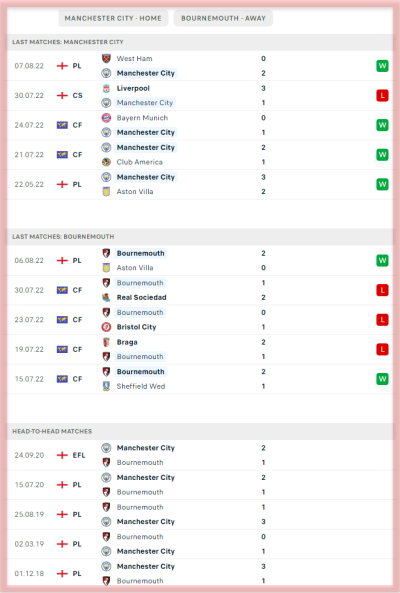Image resolution: width=400 pixels, height=593 pixels.
Task: Click the Bayern Munich club logo
Action: click(x=106, y=118)
